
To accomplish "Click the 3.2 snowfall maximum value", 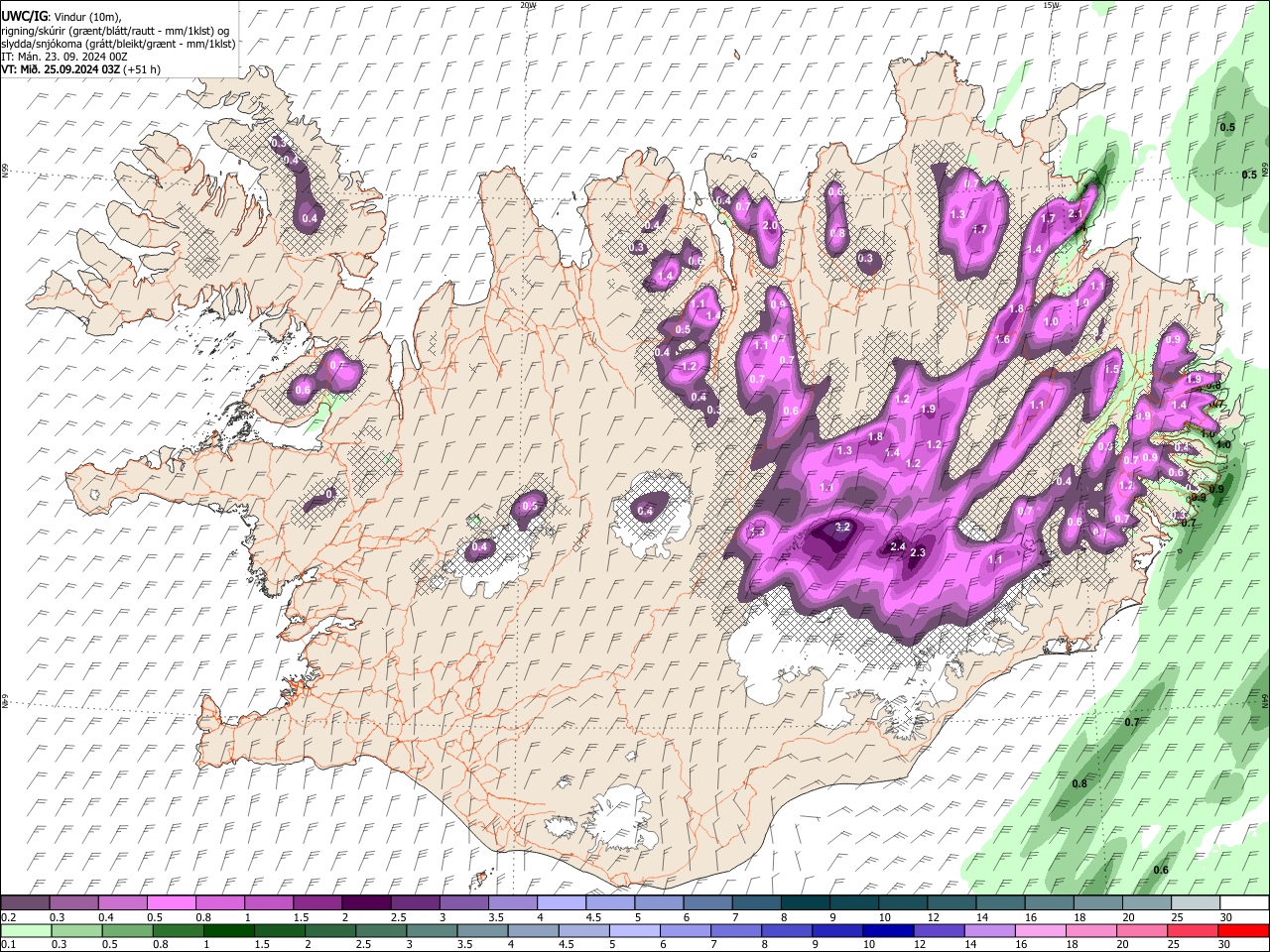I will click(843, 527).
